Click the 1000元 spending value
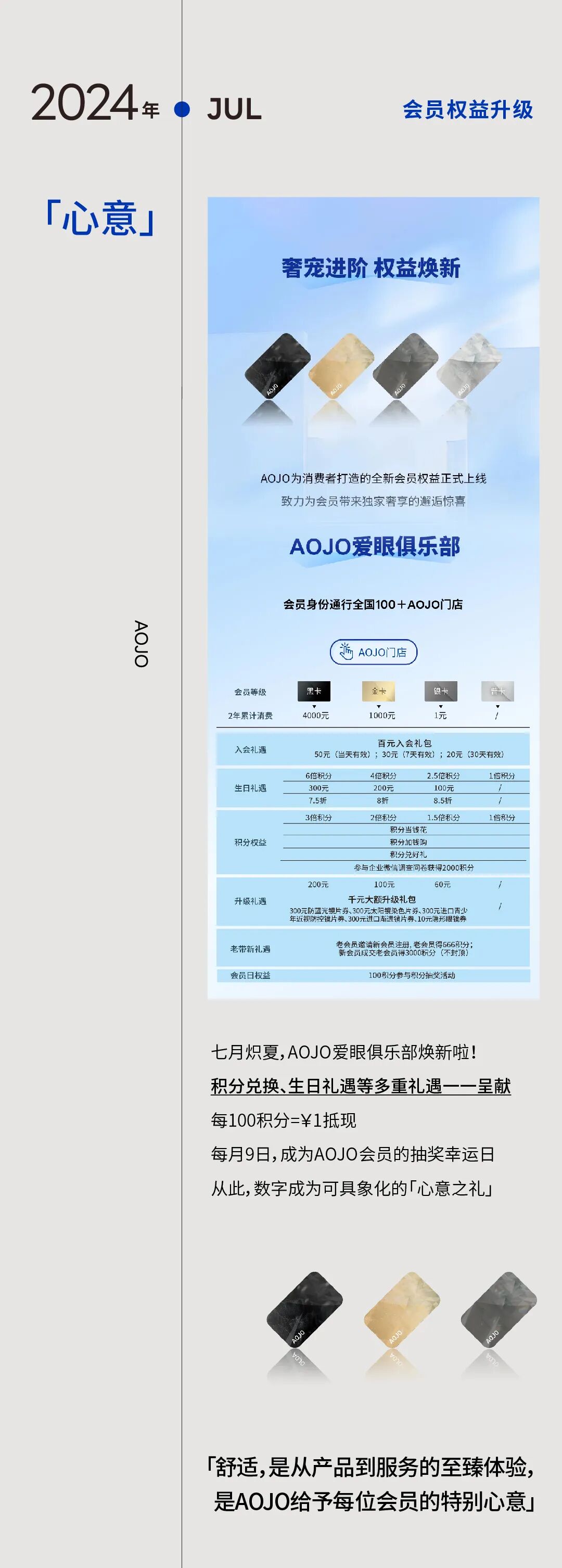The height and width of the screenshot is (1568, 562). point(382,716)
